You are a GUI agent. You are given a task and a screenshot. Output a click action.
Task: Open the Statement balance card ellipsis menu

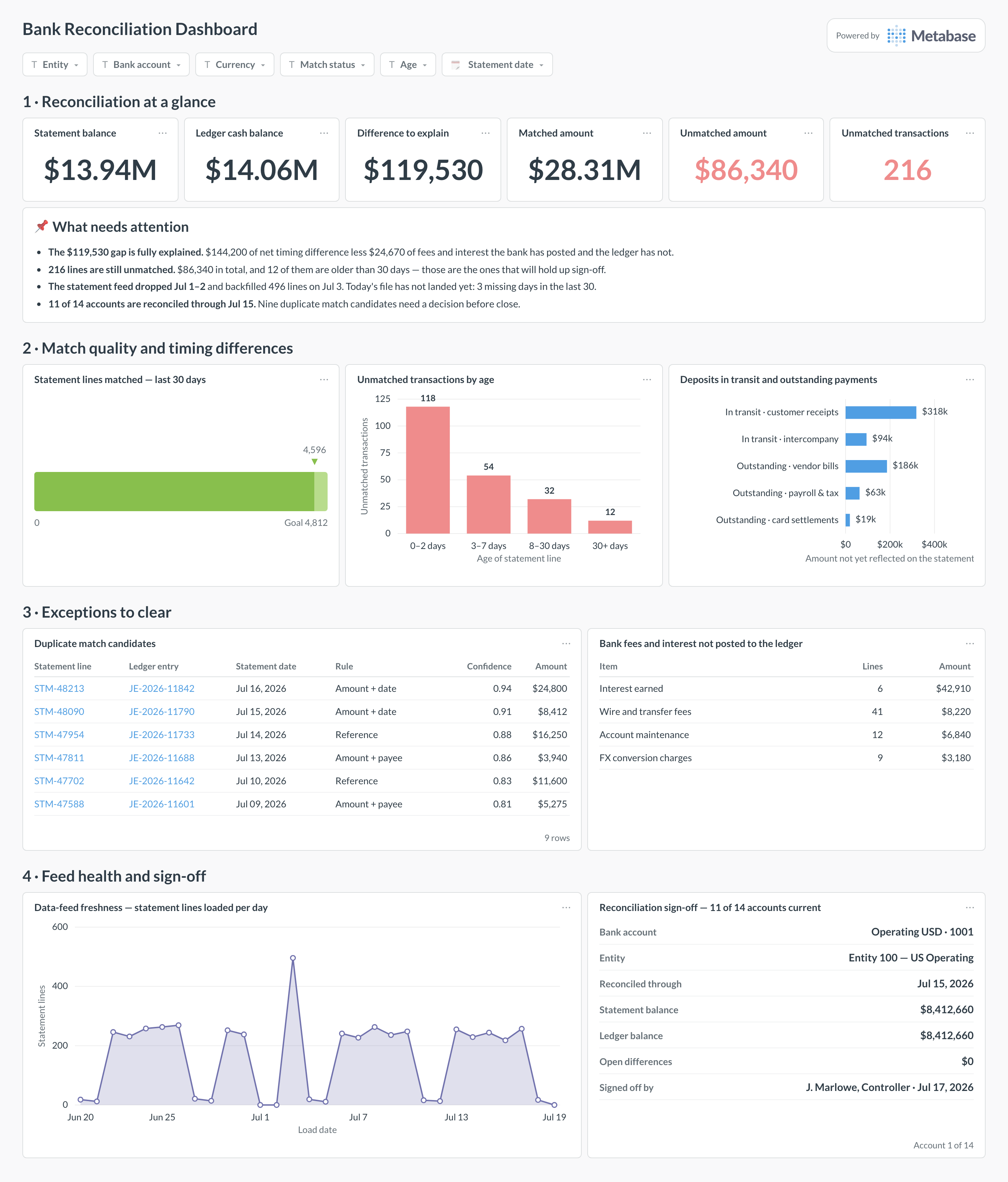point(162,133)
